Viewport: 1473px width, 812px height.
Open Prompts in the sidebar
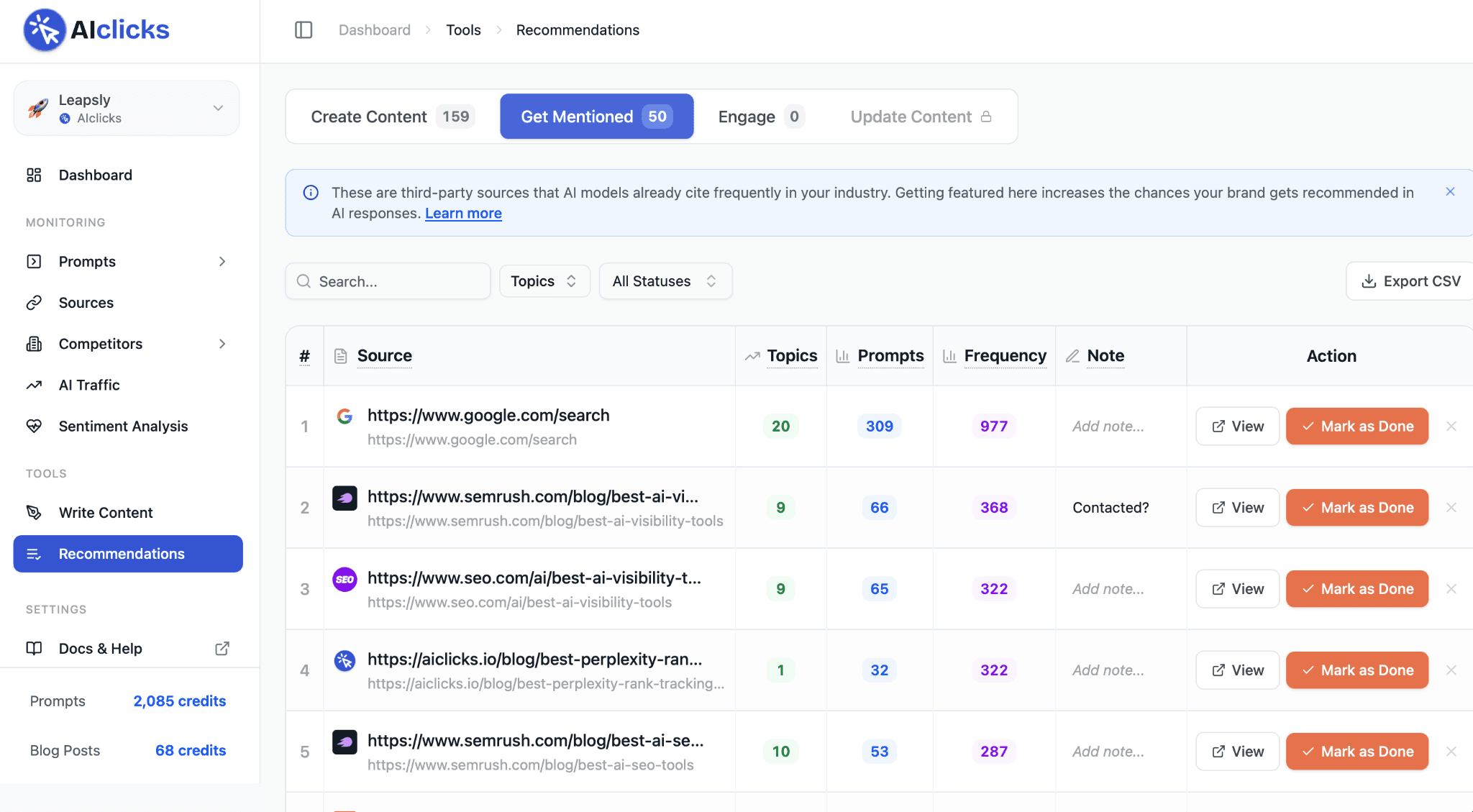coord(87,261)
